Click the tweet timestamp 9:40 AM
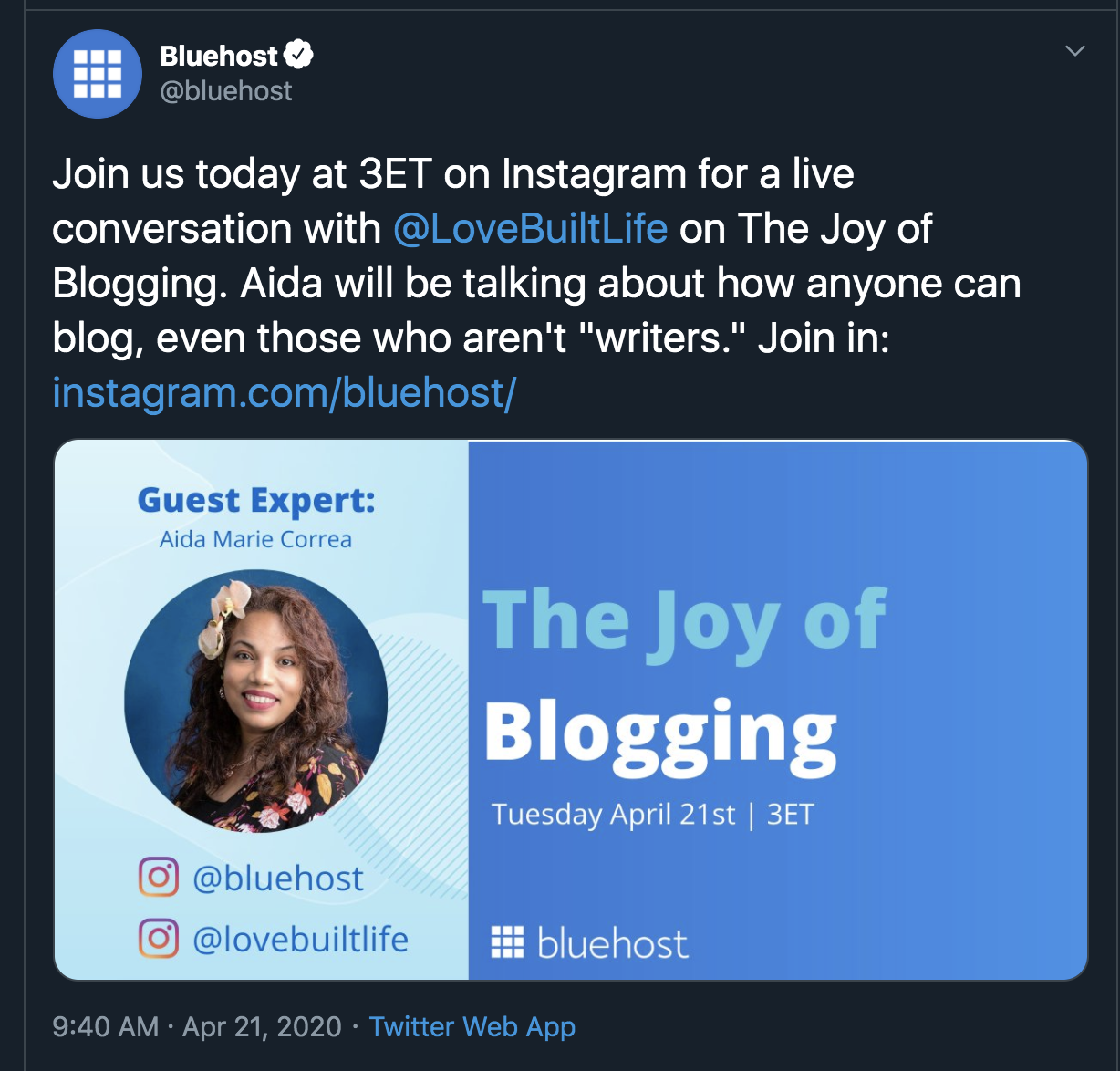Image resolution: width=1120 pixels, height=1071 pixels. click(103, 1026)
